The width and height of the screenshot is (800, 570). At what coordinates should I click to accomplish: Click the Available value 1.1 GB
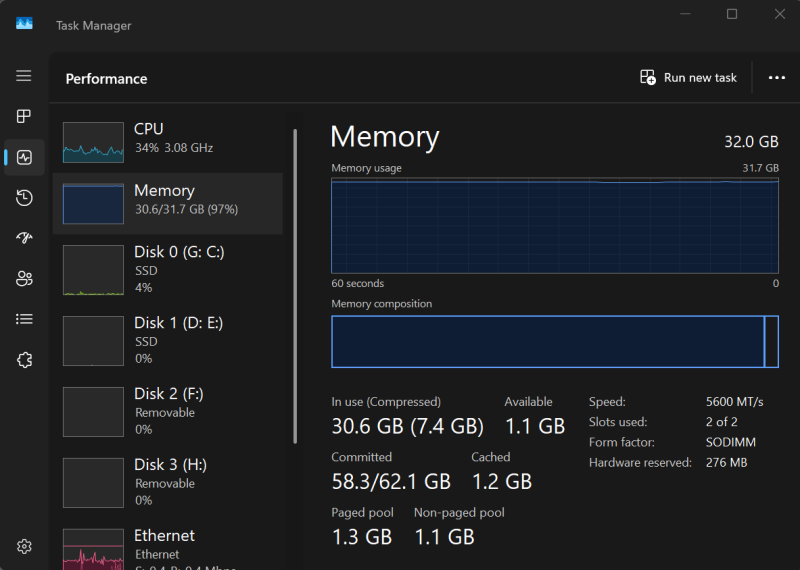pos(535,426)
